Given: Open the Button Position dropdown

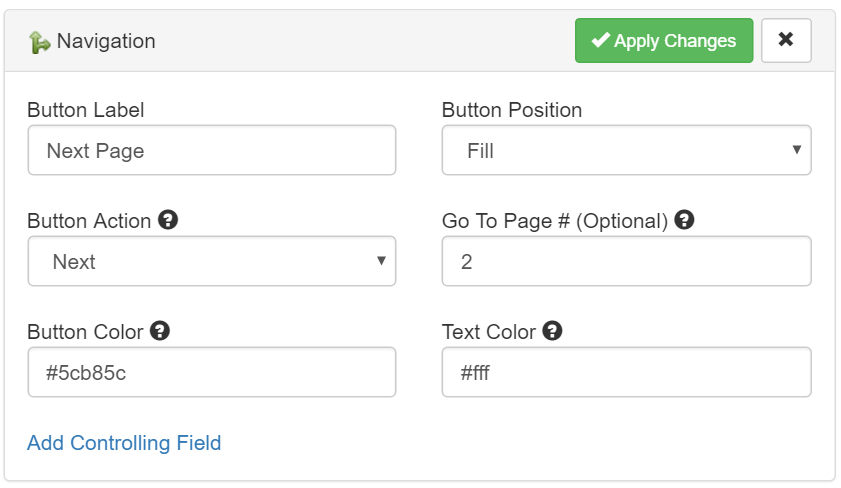Looking at the screenshot, I should pyautogui.click(x=627, y=151).
